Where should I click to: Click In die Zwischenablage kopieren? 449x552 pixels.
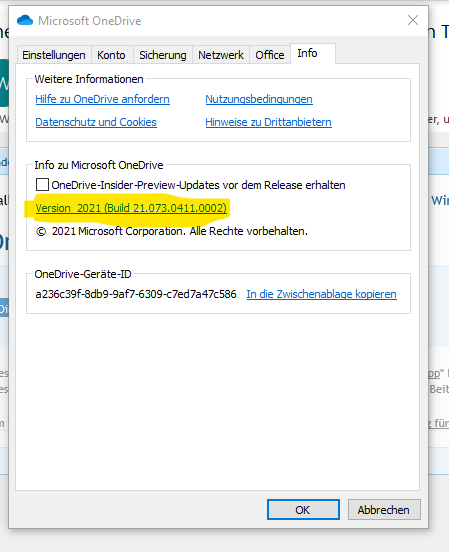322,294
